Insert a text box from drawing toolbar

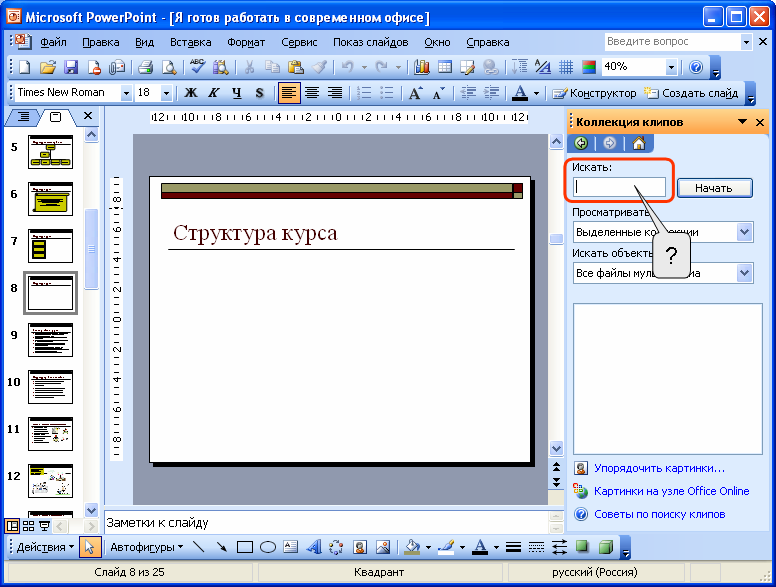coord(291,547)
